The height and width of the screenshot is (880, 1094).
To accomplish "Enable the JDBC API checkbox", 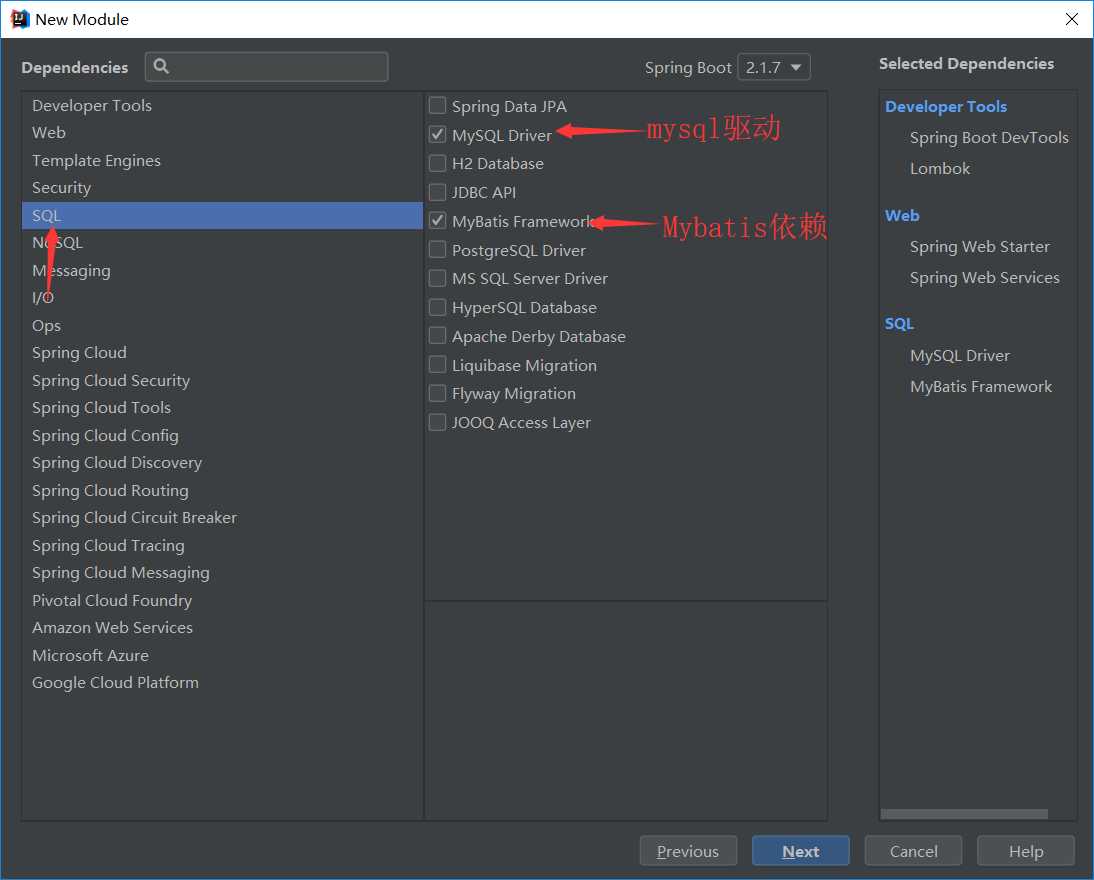I will (x=437, y=192).
